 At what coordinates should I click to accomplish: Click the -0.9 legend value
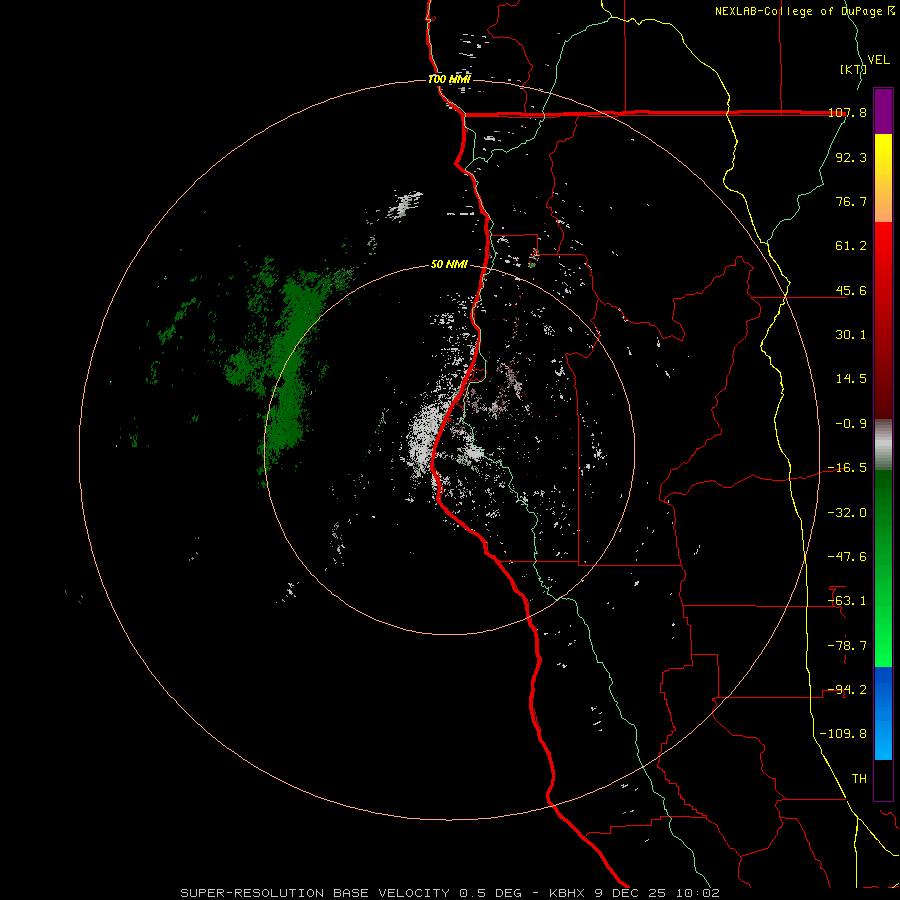coord(851,424)
